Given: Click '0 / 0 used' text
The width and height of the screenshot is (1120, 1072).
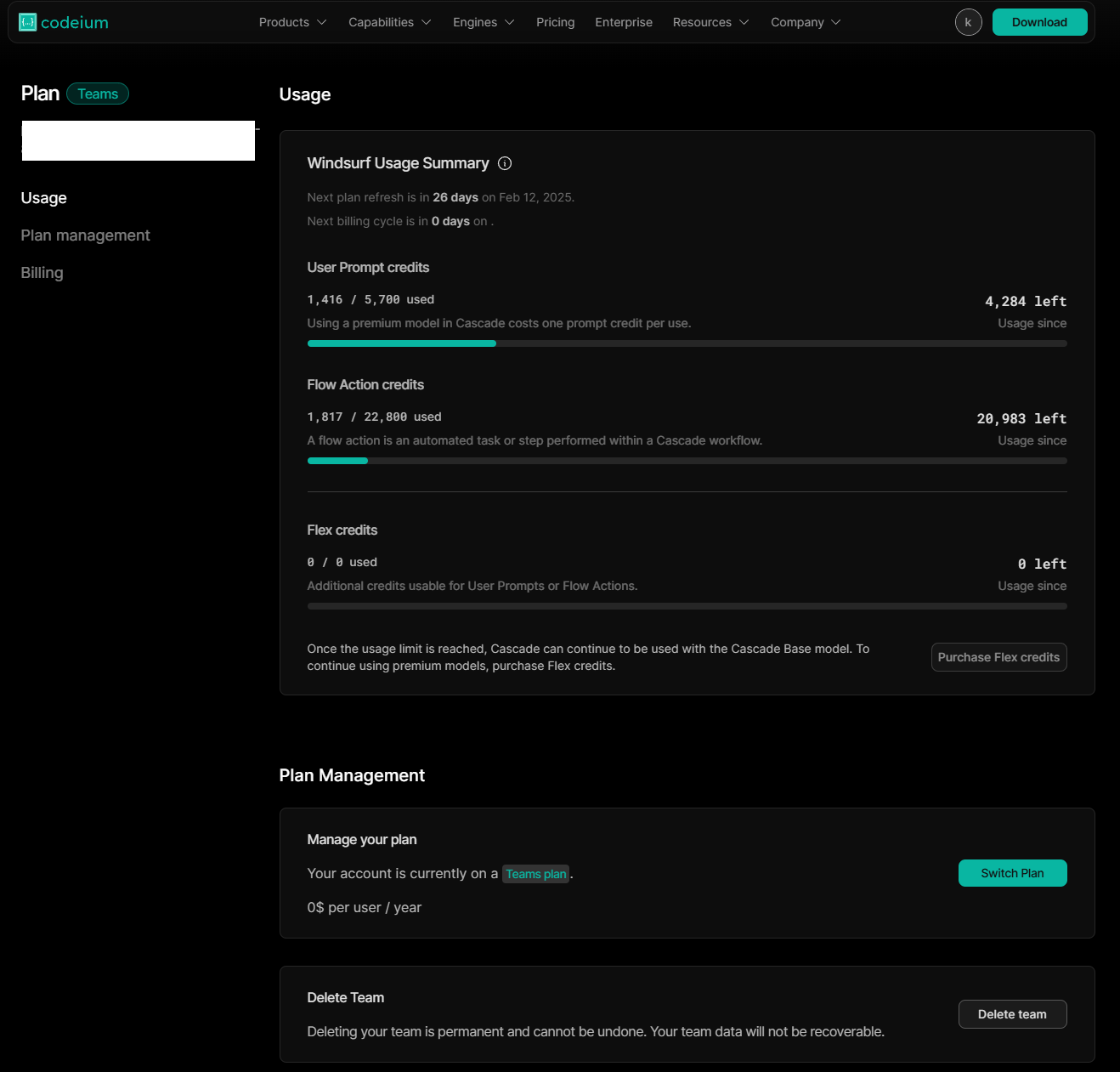Looking at the screenshot, I should tap(342, 562).
